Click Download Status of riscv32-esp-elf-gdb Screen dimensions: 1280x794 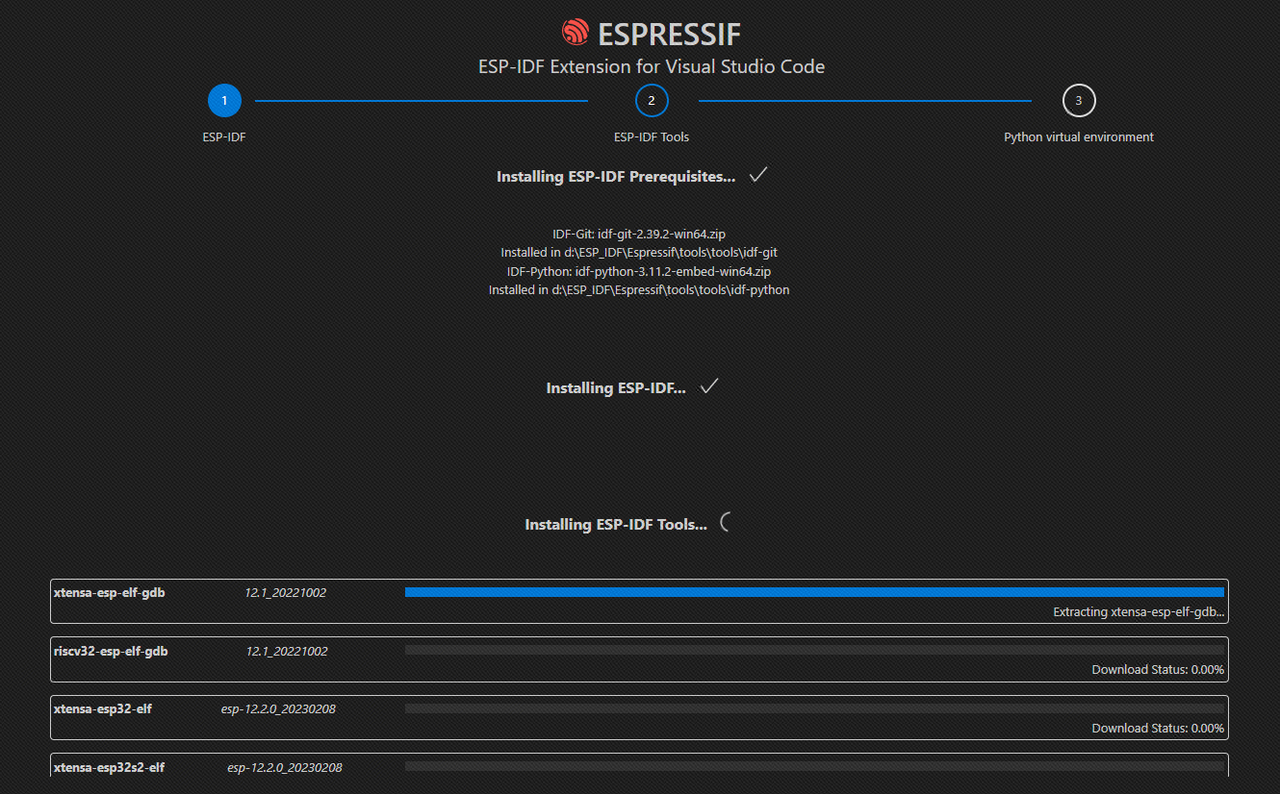pos(1158,670)
